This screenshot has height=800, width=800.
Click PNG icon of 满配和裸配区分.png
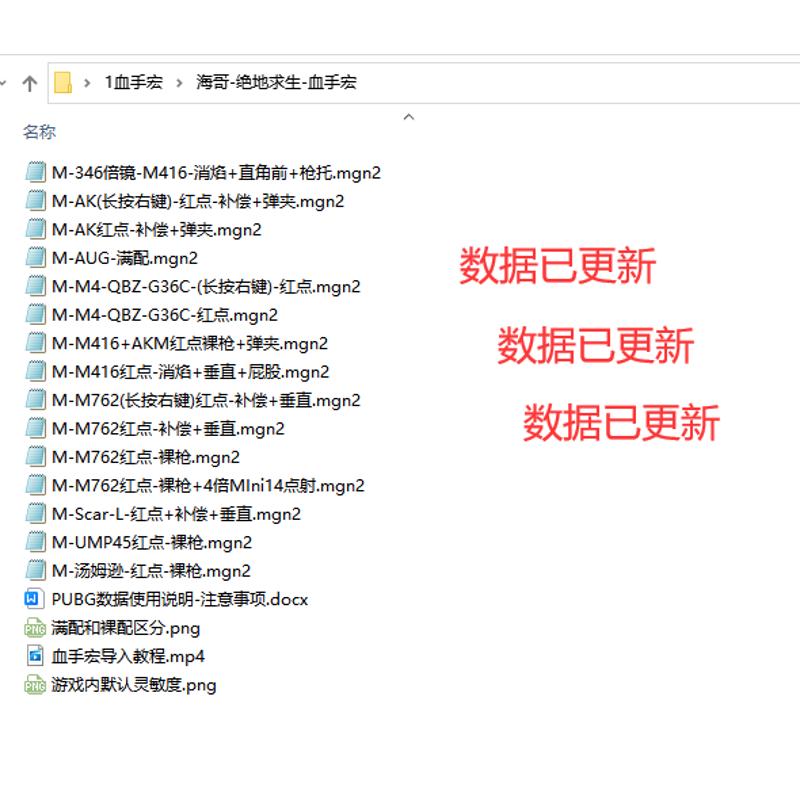(x=35, y=628)
